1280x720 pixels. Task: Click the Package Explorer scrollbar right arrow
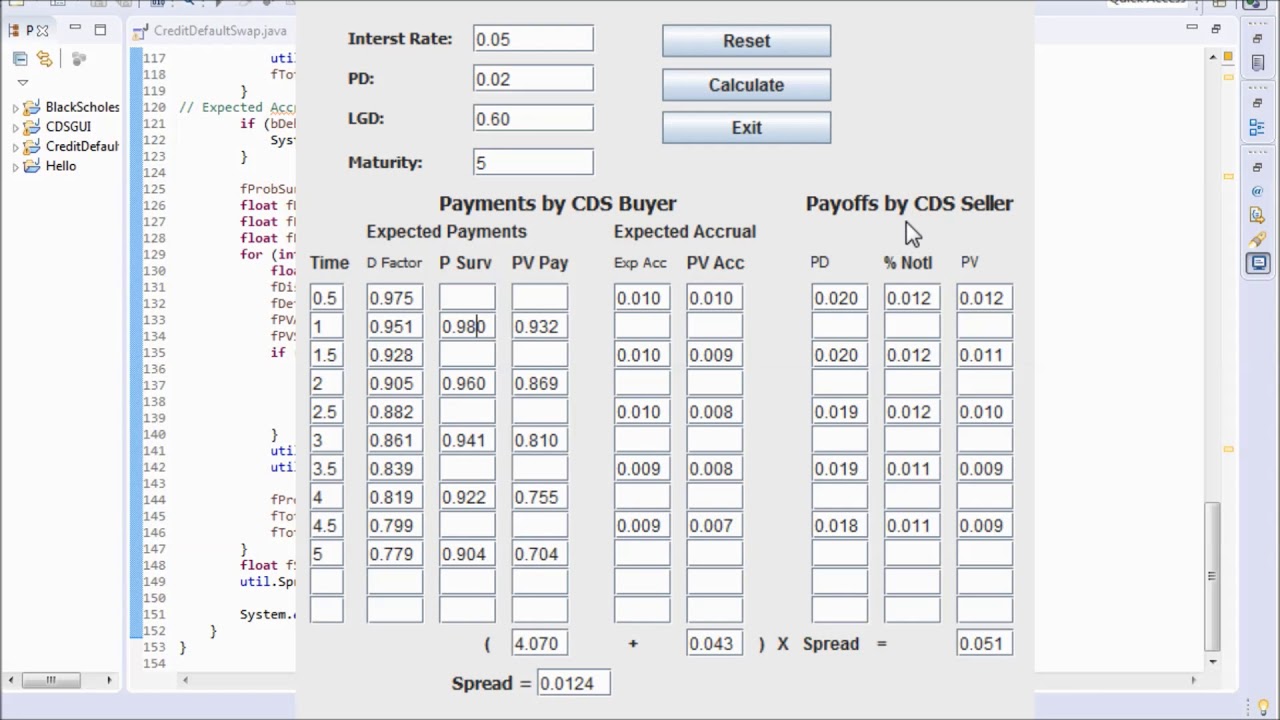pyautogui.click(x=109, y=680)
